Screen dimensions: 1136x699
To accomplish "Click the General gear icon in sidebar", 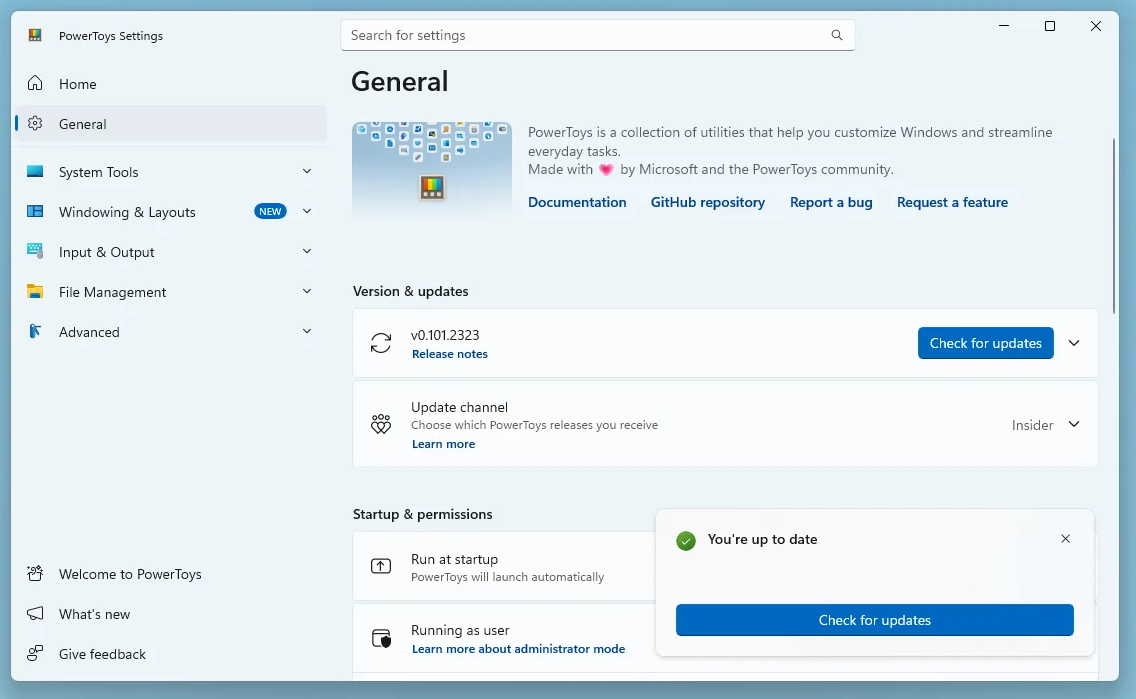I will (x=35, y=123).
